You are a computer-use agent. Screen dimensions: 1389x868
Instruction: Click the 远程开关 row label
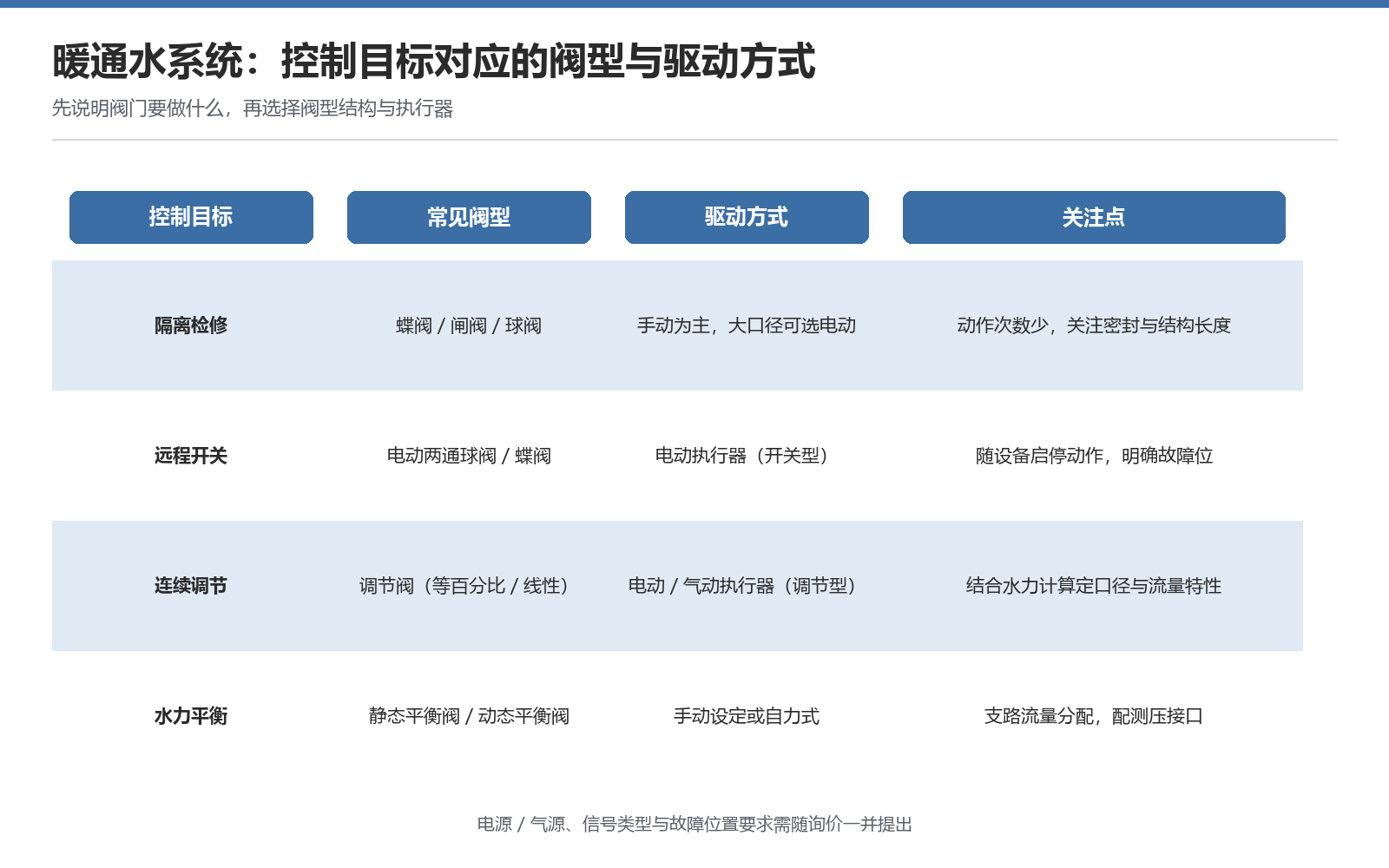pyautogui.click(x=191, y=456)
